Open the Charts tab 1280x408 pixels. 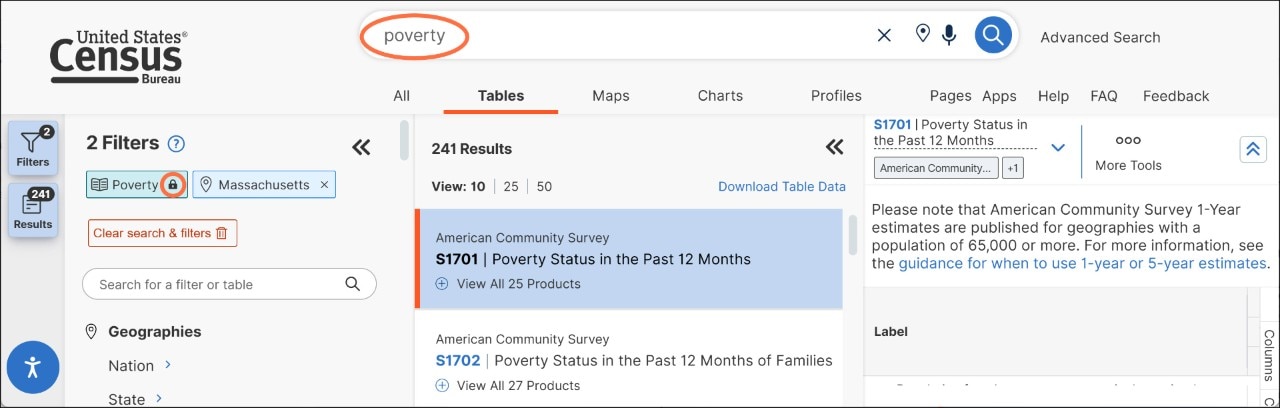720,96
